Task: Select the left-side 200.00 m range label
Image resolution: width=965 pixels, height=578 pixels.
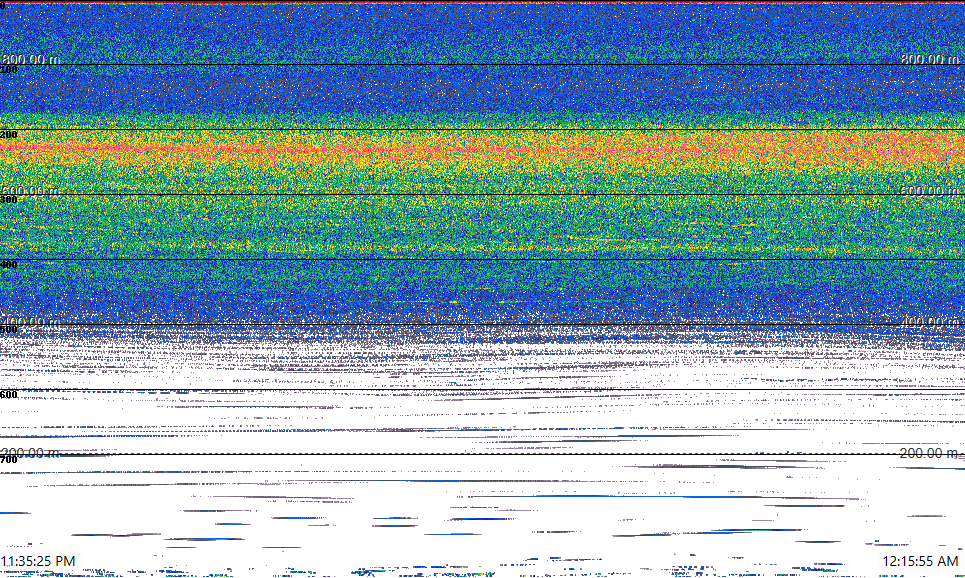Action: [x=31, y=454]
